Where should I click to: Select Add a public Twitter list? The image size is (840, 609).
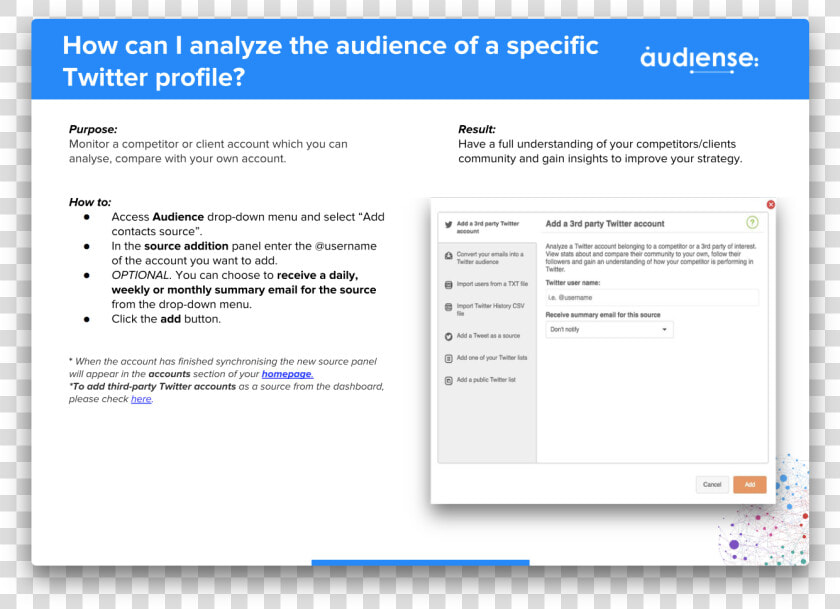click(486, 380)
